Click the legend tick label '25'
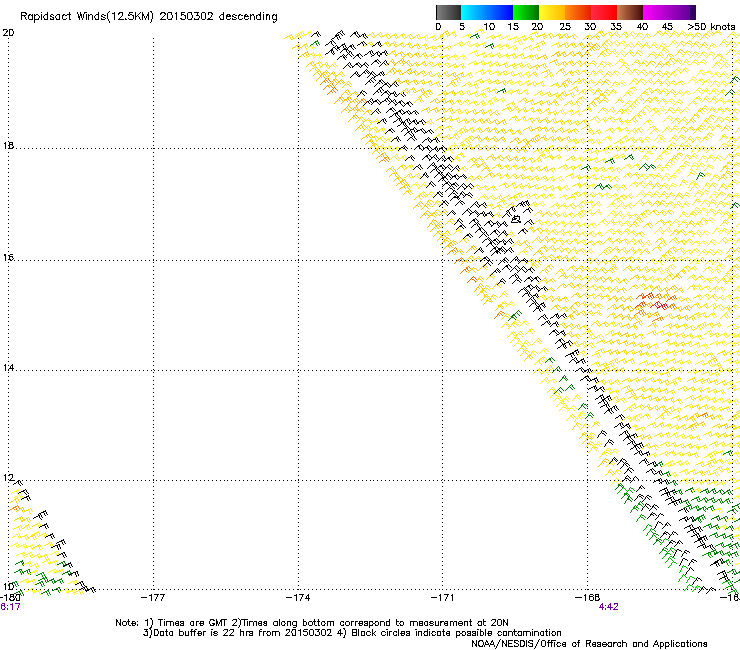The height and width of the screenshot is (650, 740). (565, 27)
